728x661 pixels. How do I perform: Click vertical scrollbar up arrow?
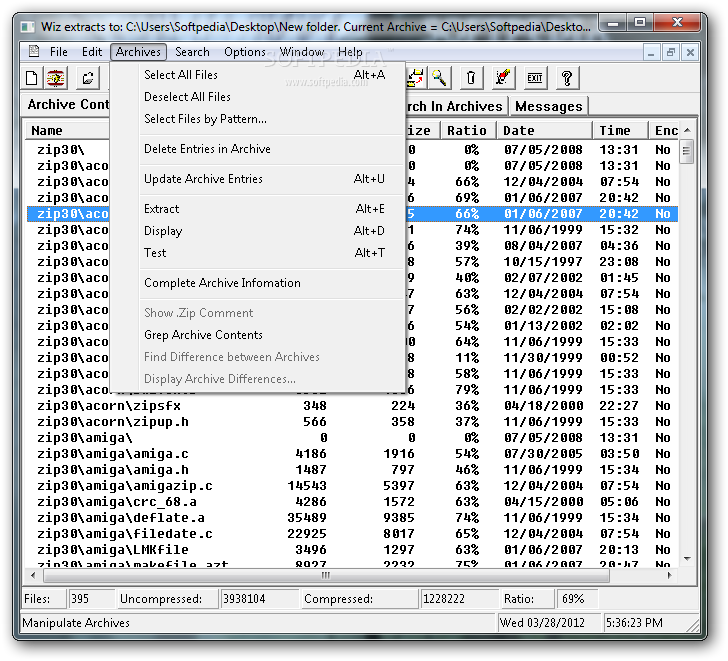coord(687,130)
